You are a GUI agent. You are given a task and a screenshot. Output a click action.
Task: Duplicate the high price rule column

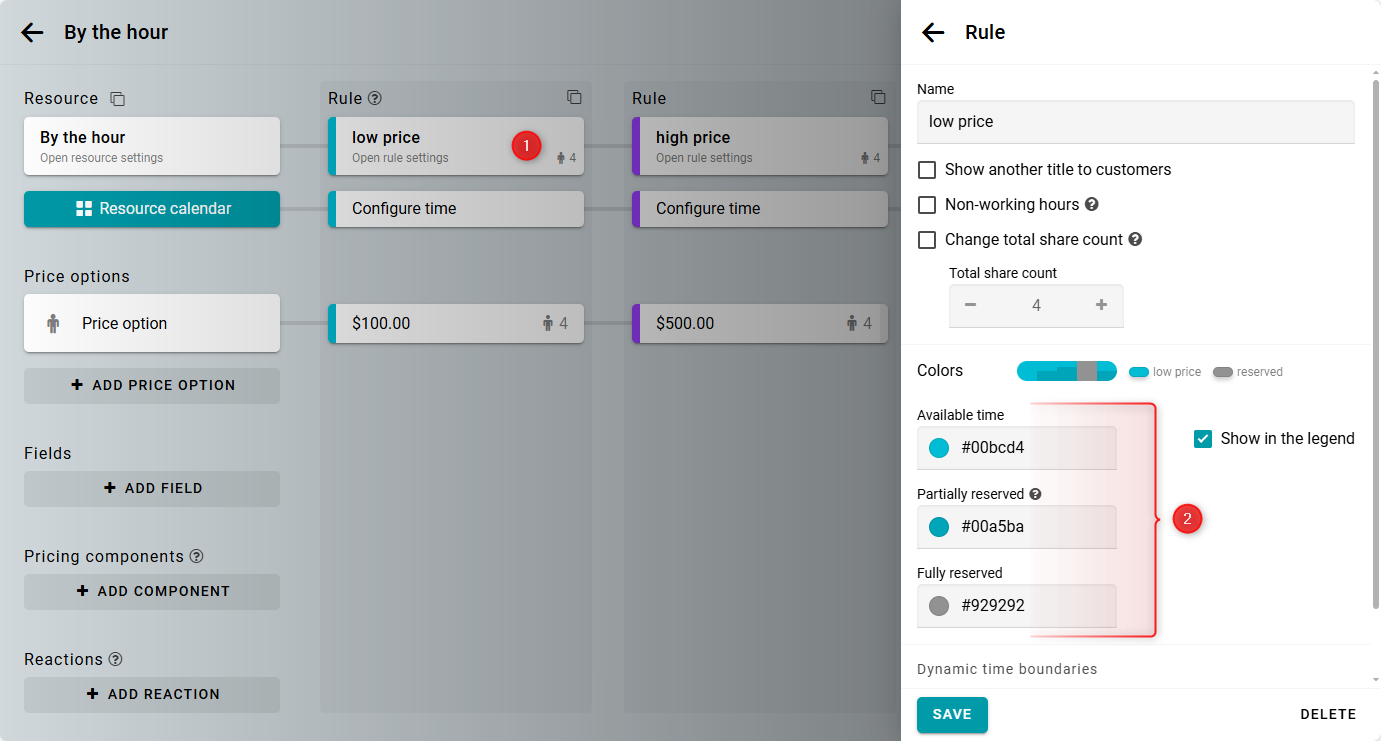pyautogui.click(x=878, y=97)
